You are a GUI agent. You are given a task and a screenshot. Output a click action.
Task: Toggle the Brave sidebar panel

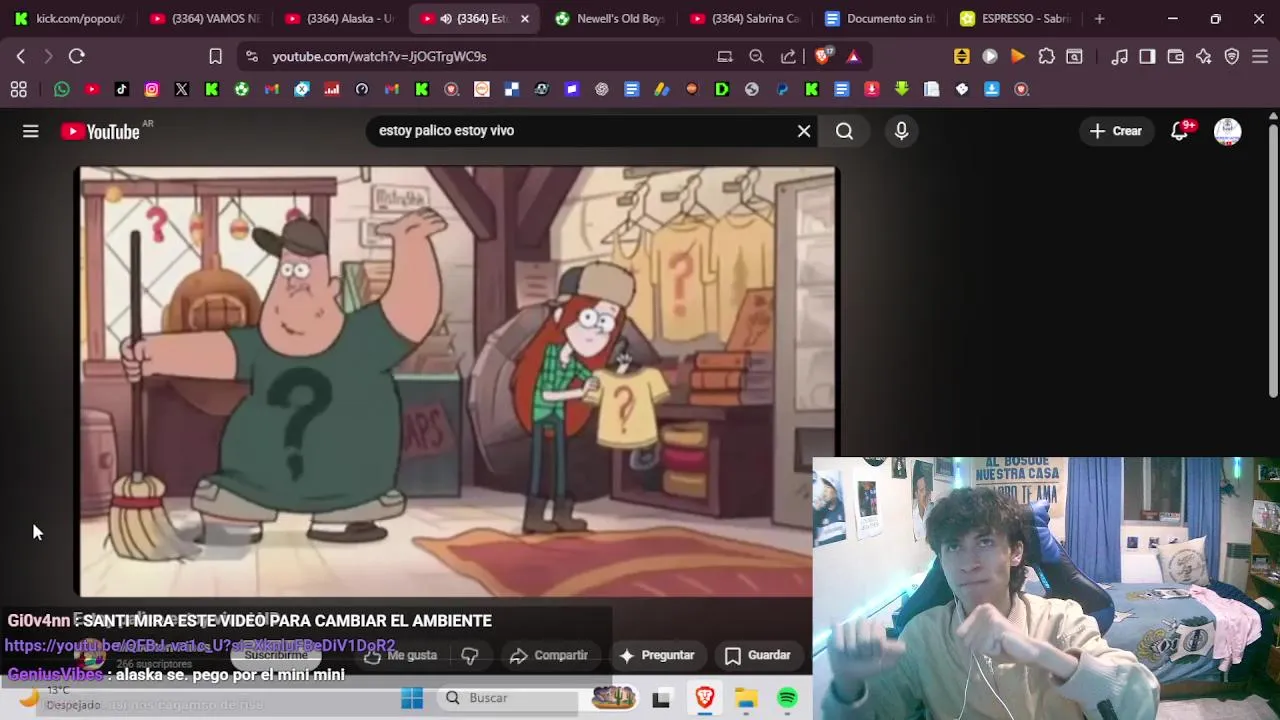pos(1147,57)
